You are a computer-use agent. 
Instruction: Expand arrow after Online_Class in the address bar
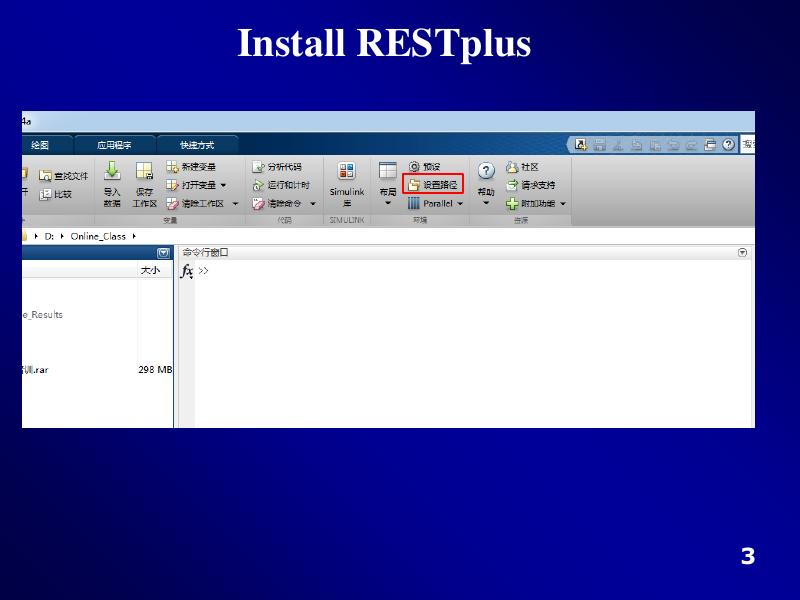134,236
